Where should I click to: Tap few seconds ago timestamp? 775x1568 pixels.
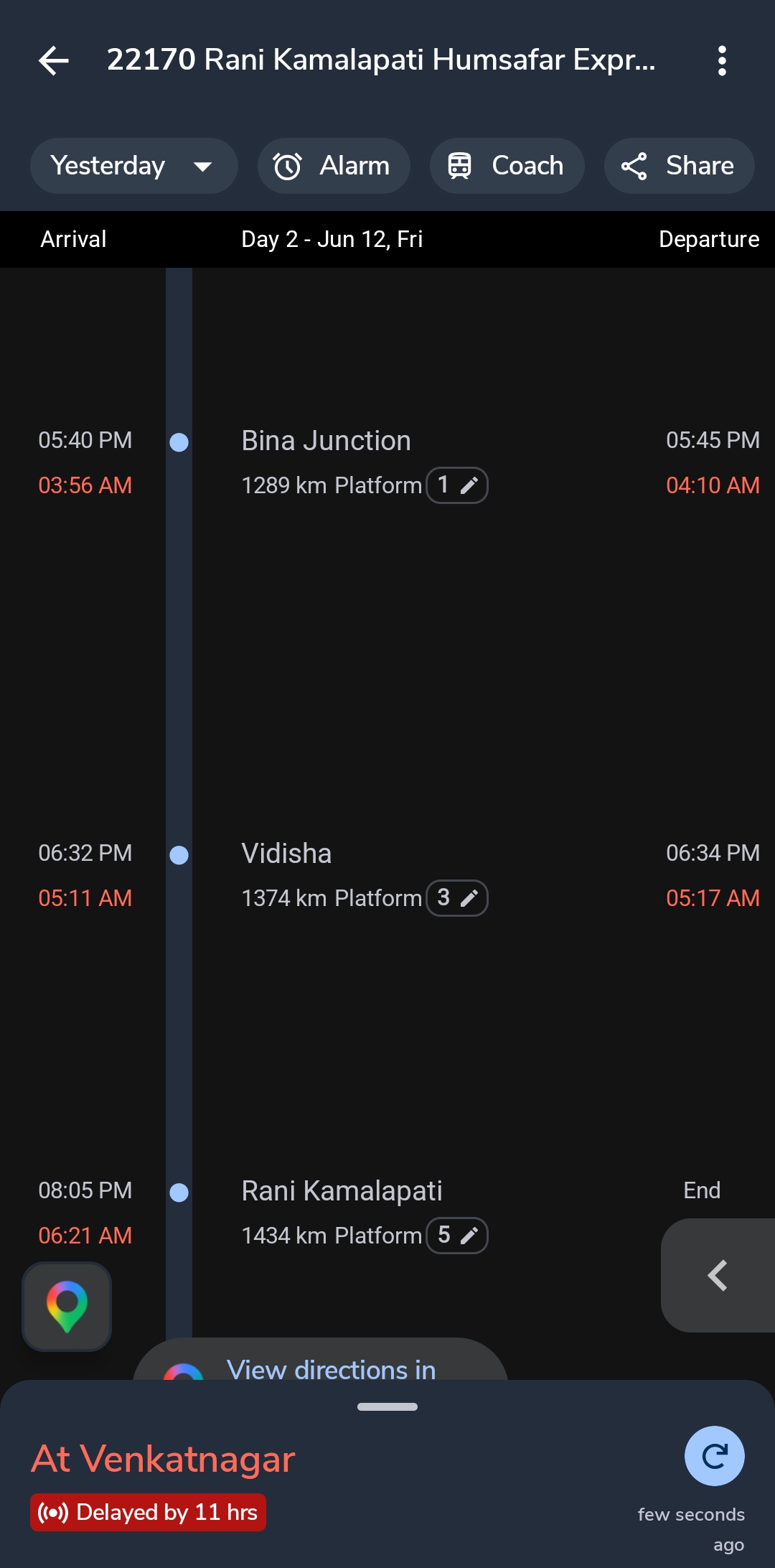(x=691, y=1529)
